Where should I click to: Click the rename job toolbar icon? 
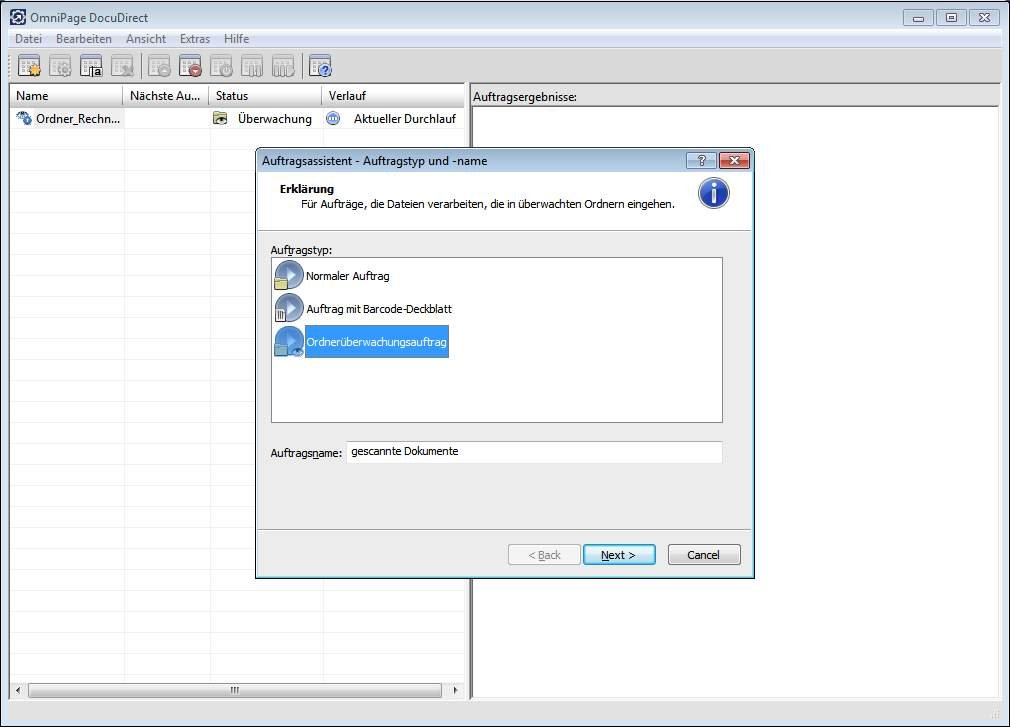click(91, 66)
